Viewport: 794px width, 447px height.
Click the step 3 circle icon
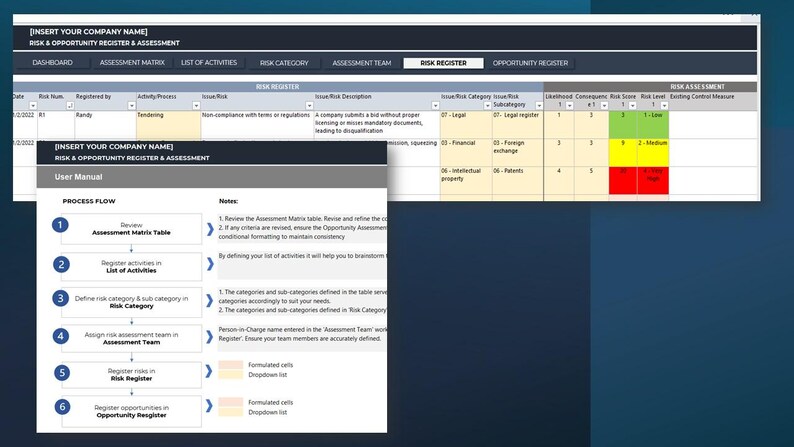[x=60, y=298]
